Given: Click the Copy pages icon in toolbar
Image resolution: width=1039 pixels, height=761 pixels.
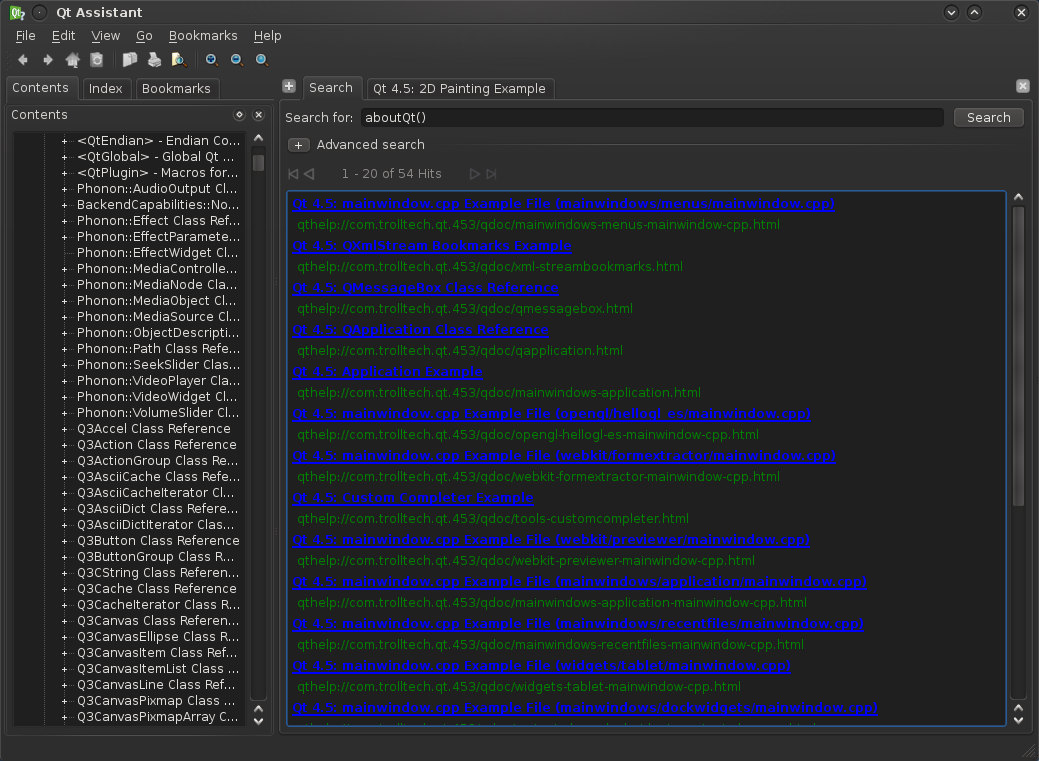Looking at the screenshot, I should tap(130, 60).
